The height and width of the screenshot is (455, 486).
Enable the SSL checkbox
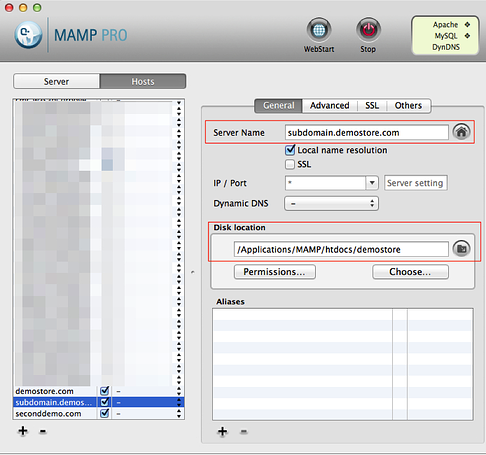pos(290,164)
